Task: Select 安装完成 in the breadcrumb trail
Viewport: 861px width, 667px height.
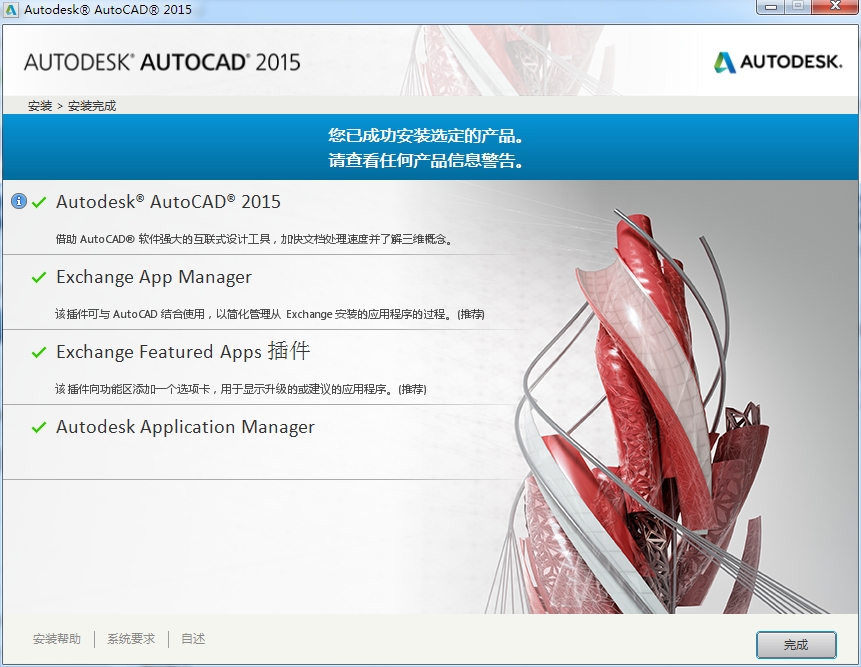Action: [x=94, y=104]
